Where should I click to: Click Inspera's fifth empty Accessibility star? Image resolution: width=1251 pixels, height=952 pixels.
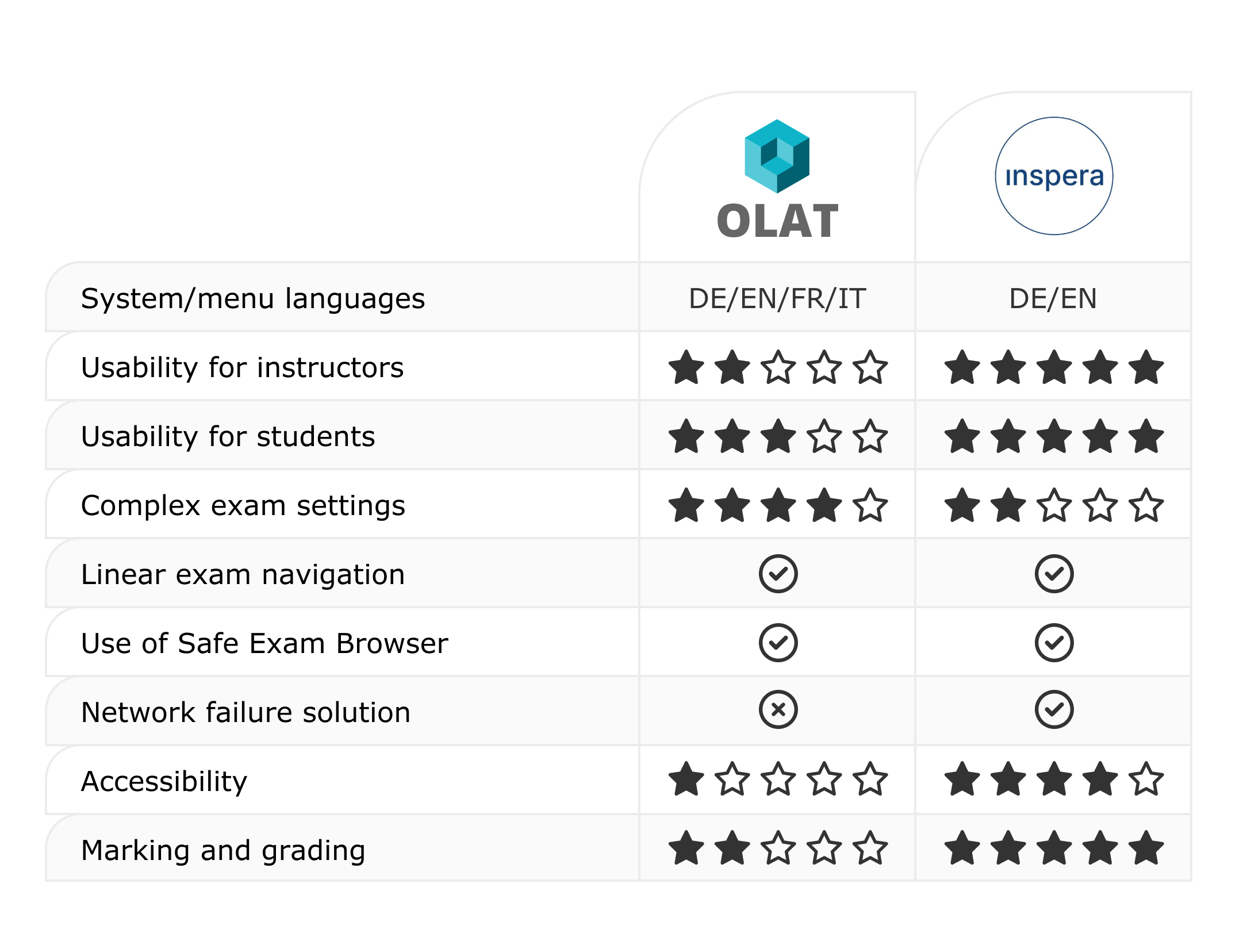(1146, 780)
